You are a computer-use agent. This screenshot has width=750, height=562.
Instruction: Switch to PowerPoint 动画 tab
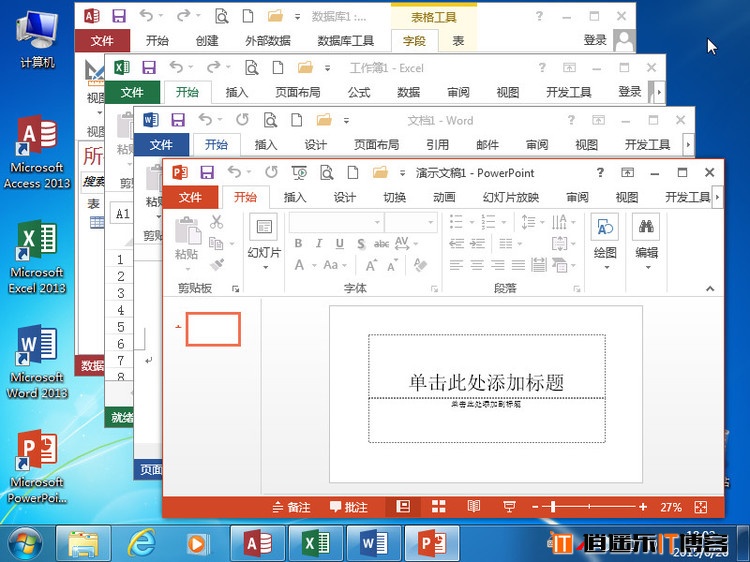pyautogui.click(x=444, y=197)
